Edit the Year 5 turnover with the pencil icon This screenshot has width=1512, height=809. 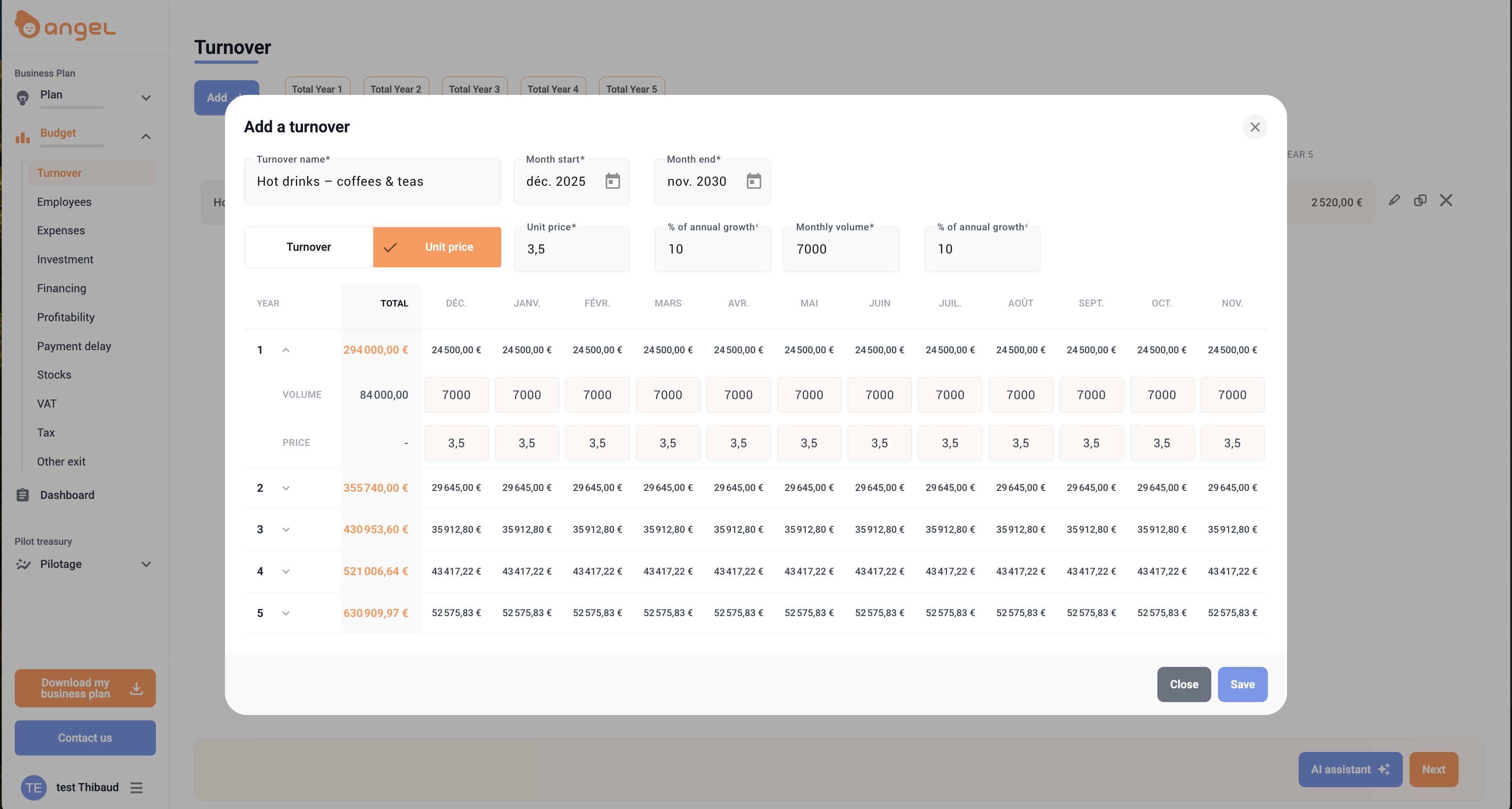click(1395, 200)
